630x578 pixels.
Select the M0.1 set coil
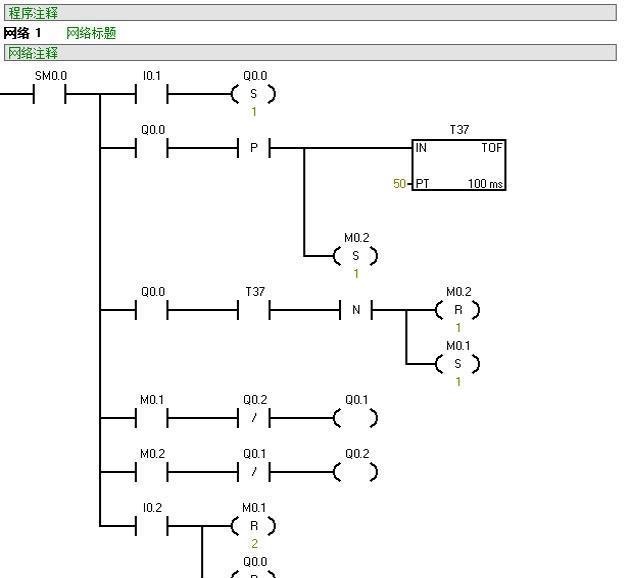pos(458,364)
